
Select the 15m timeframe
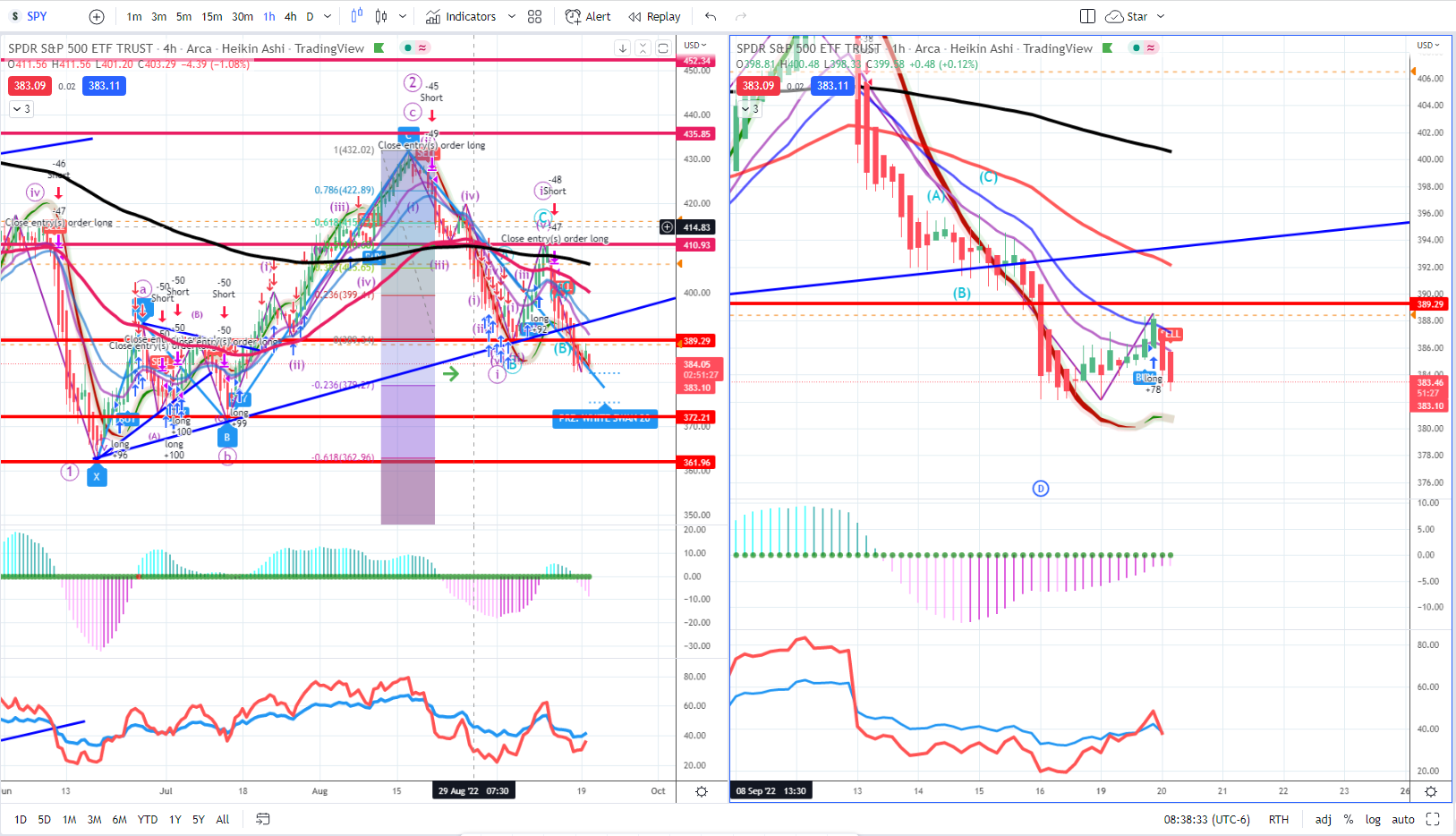[x=212, y=16]
